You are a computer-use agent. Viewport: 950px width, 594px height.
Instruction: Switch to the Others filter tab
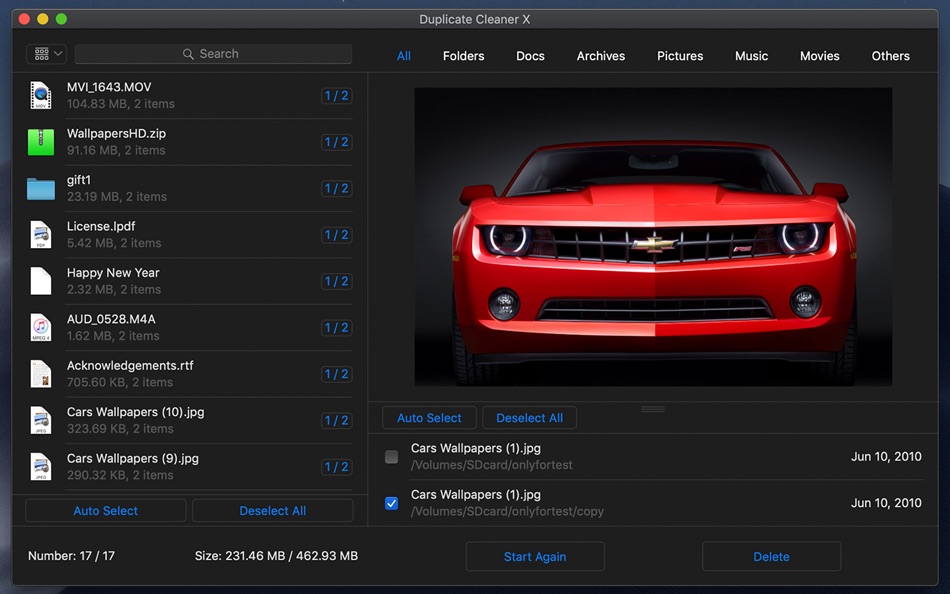point(890,56)
